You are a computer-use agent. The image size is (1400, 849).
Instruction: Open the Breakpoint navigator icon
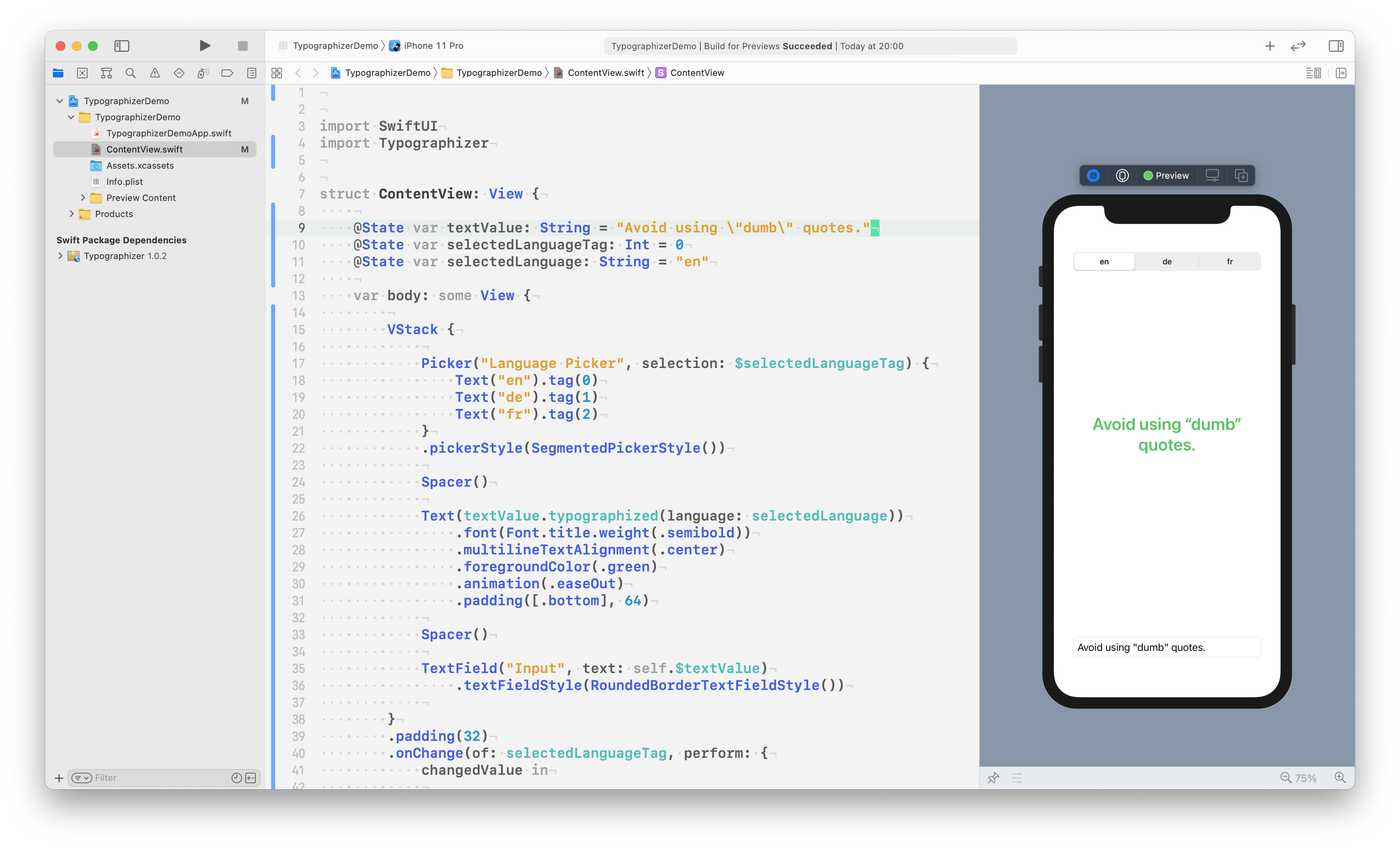pyautogui.click(x=227, y=73)
